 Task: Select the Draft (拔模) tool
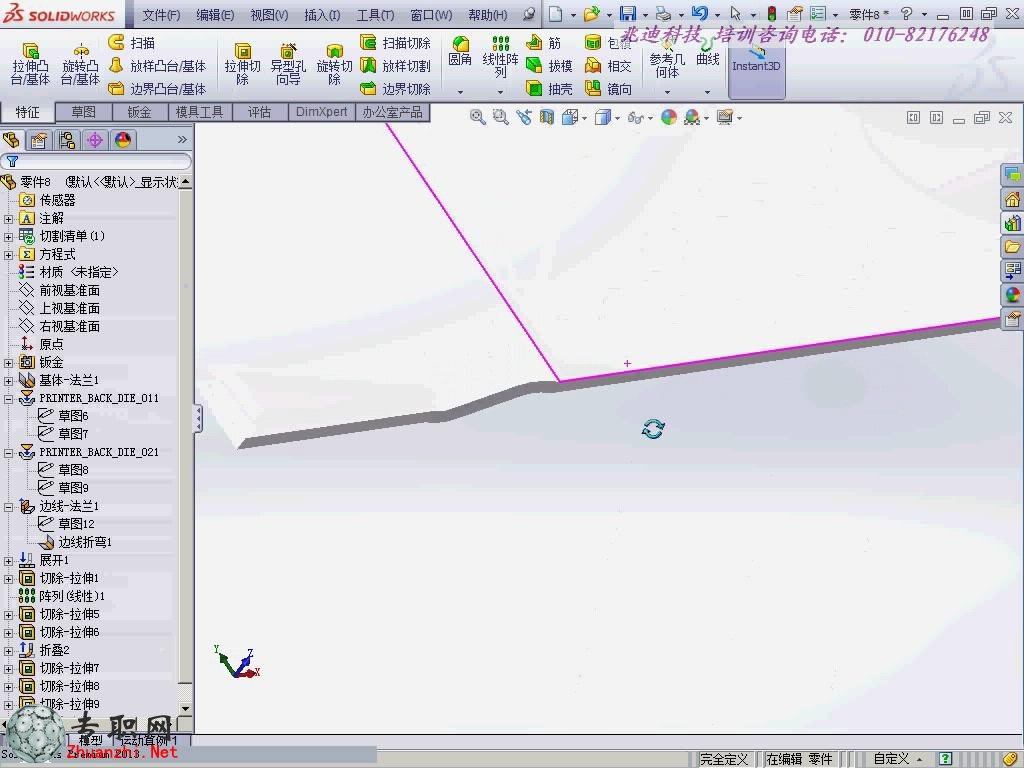[549, 66]
